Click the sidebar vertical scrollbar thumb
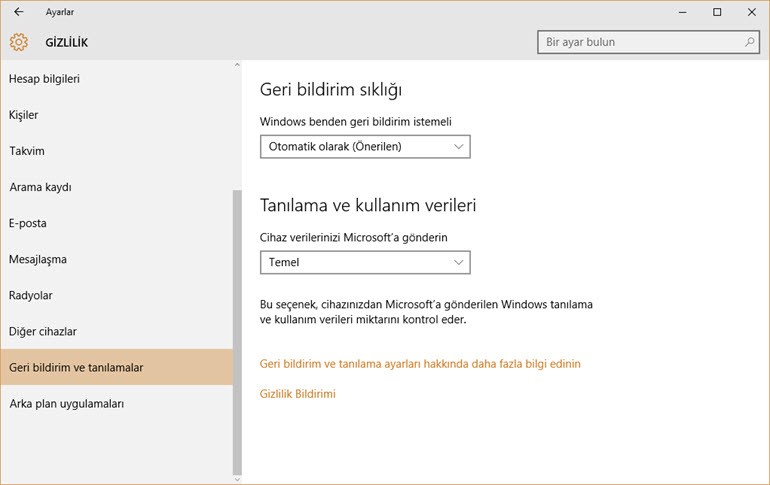The image size is (770, 485). pos(237,330)
